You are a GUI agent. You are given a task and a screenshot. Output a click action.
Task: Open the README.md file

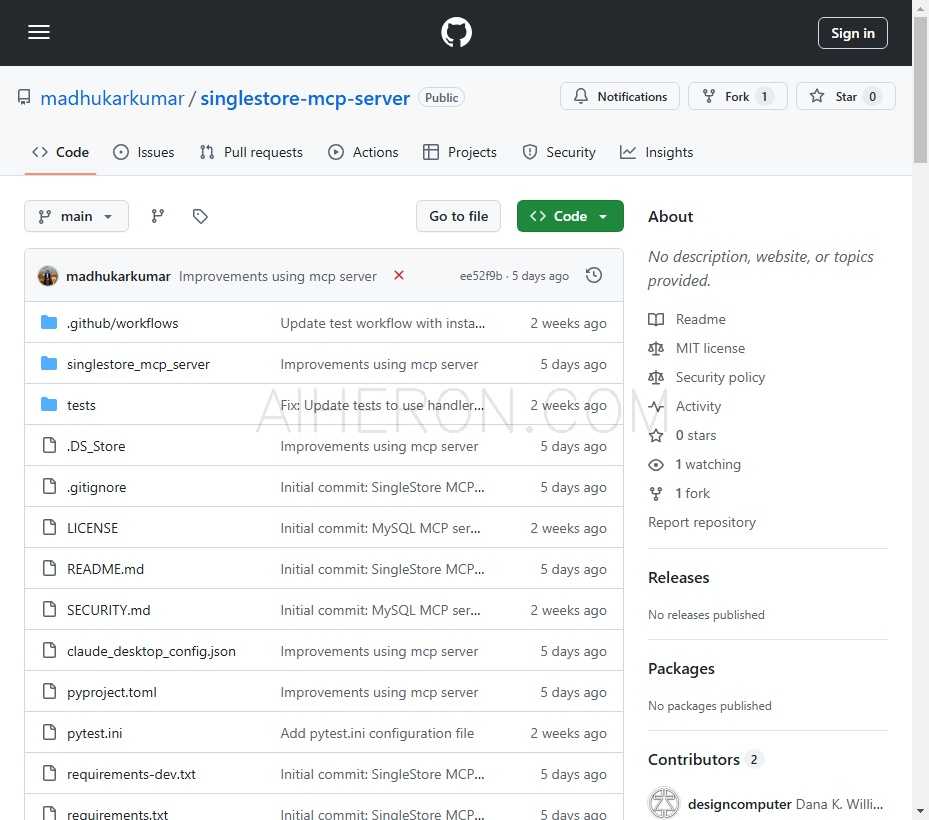click(105, 569)
